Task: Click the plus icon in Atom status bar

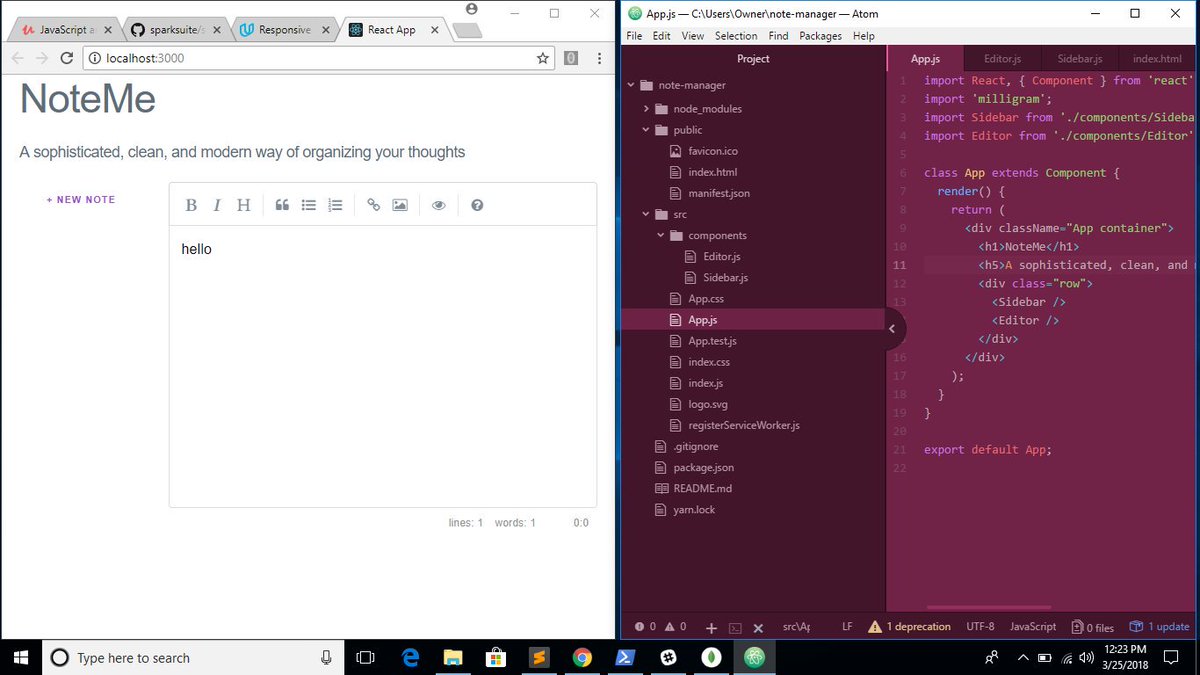Action: pos(711,627)
